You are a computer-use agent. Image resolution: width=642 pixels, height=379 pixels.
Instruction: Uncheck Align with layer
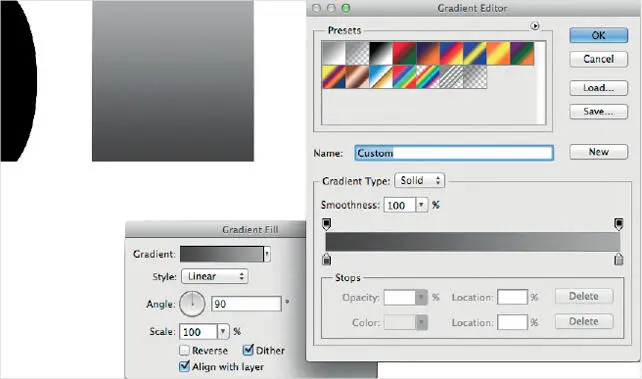pyautogui.click(x=184, y=366)
